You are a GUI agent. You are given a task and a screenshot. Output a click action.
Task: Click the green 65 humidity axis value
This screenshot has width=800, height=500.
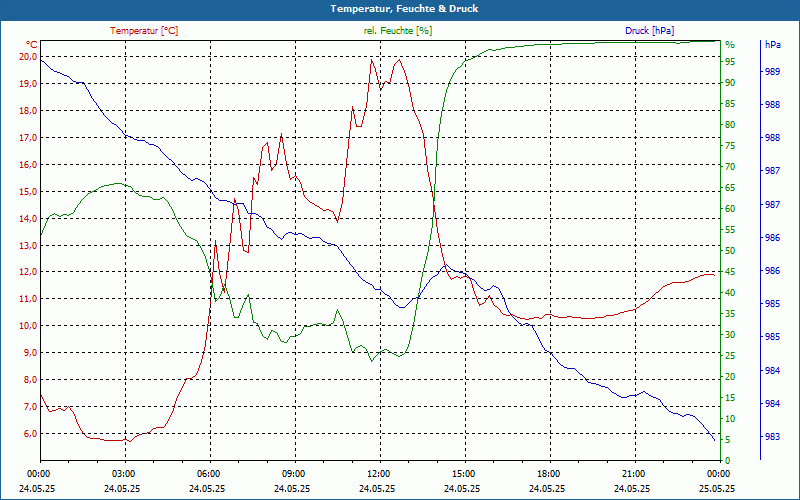[730, 188]
